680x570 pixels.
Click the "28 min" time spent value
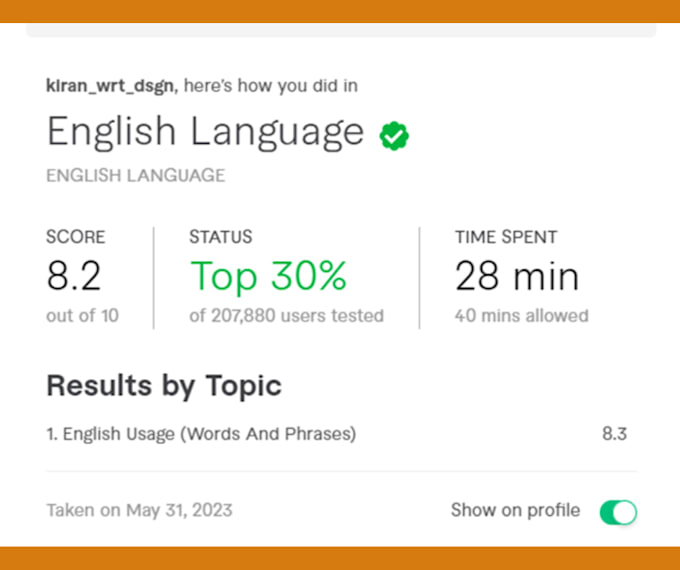[516, 276]
